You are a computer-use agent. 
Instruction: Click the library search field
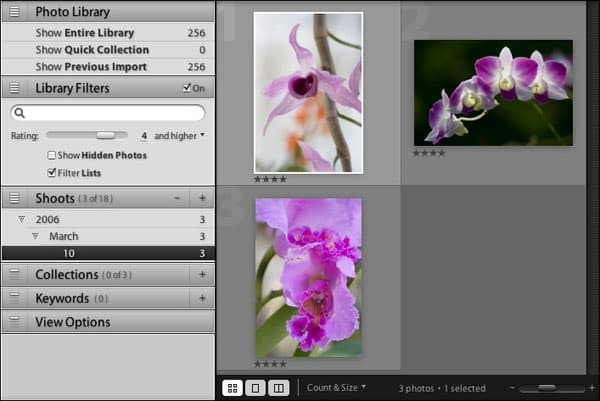click(x=108, y=113)
